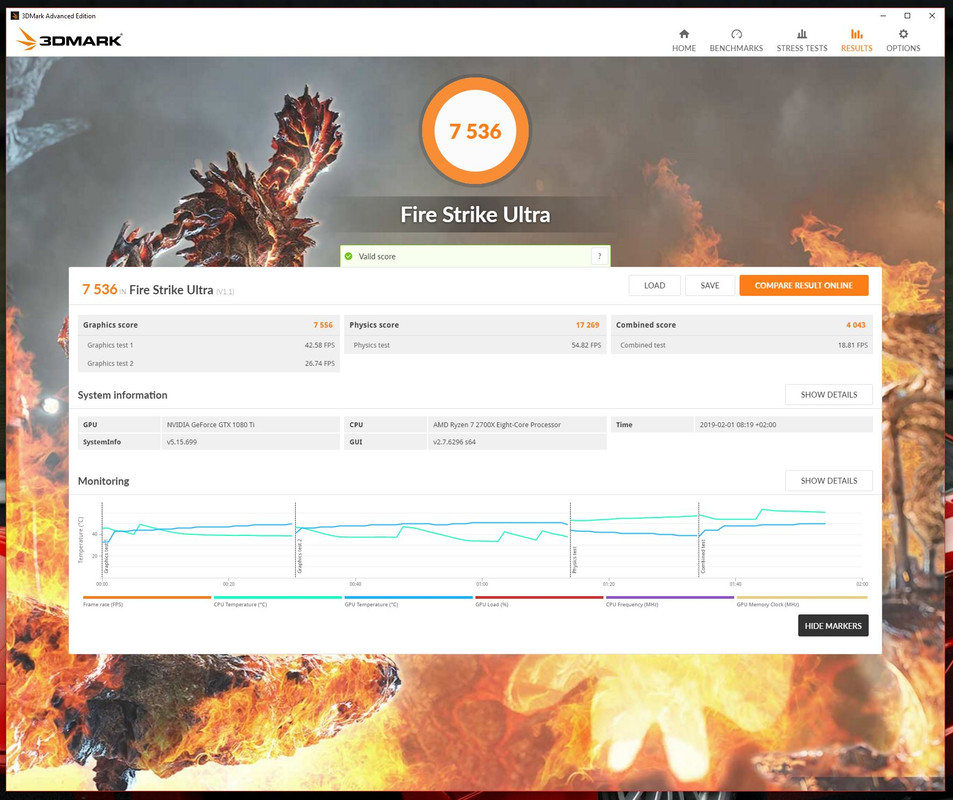953x800 pixels.
Task: Click the 3DMark logo
Action: point(69,40)
